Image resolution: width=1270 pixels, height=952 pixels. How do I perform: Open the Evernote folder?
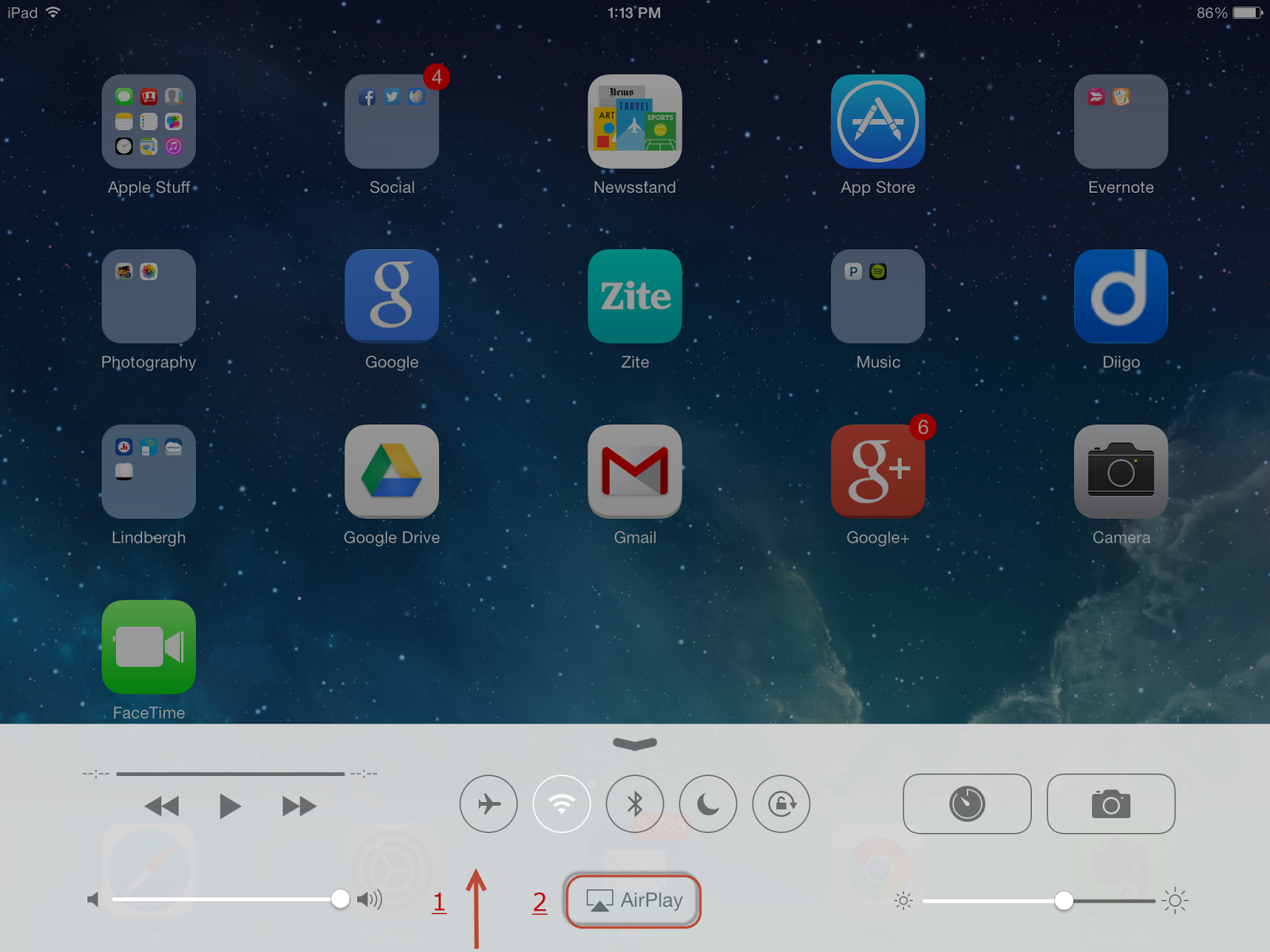pos(1121,121)
